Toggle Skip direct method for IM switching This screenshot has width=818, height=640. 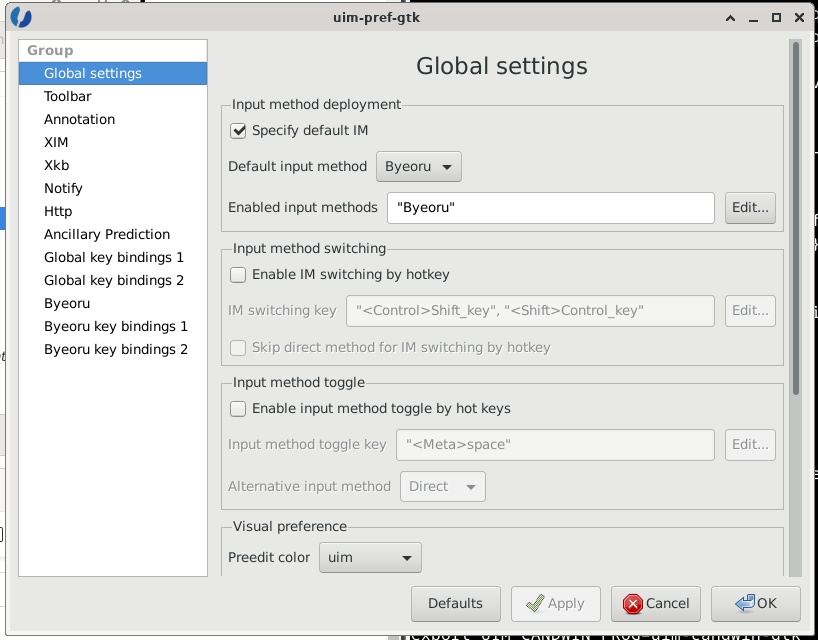(238, 347)
